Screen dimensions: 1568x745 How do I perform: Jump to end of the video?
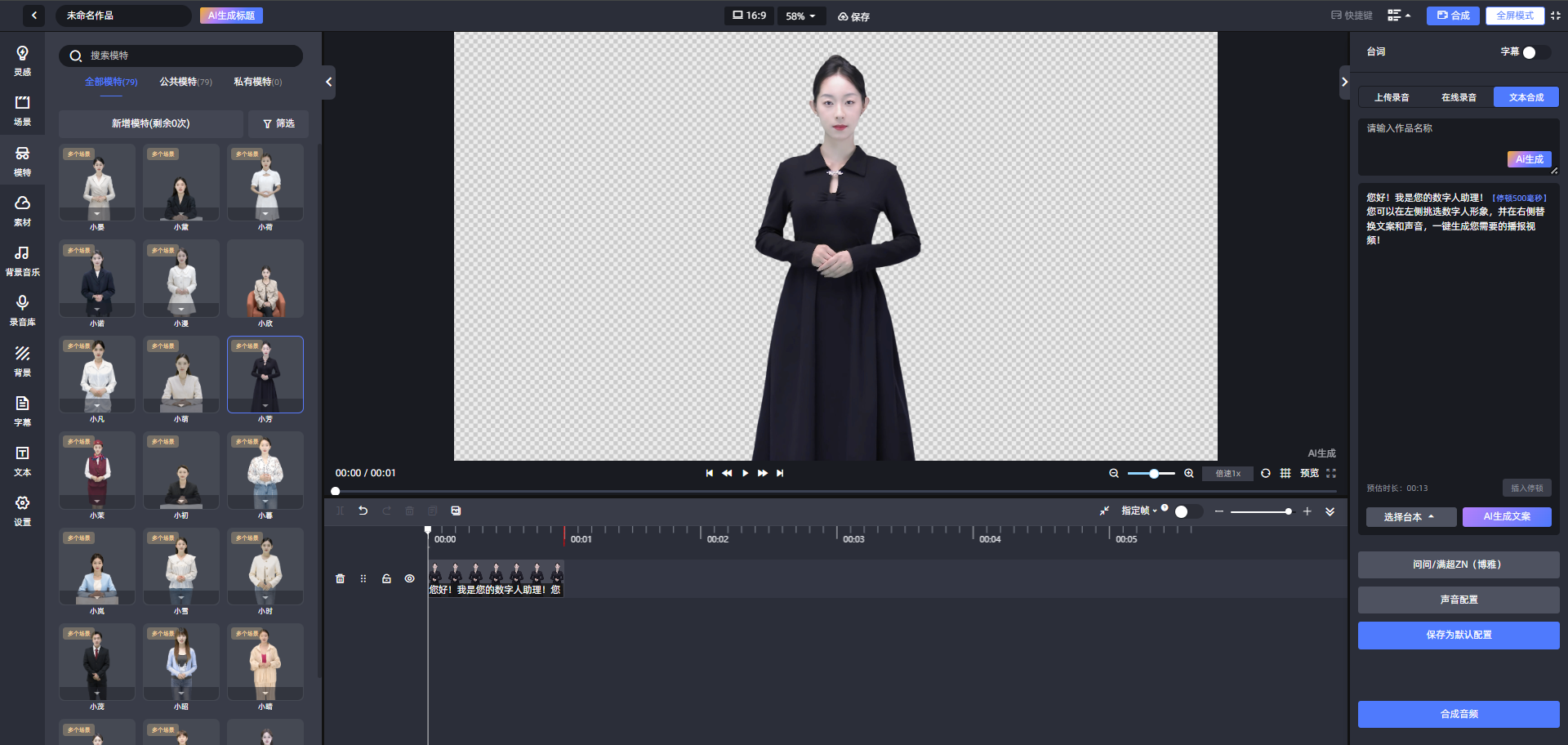click(x=780, y=473)
